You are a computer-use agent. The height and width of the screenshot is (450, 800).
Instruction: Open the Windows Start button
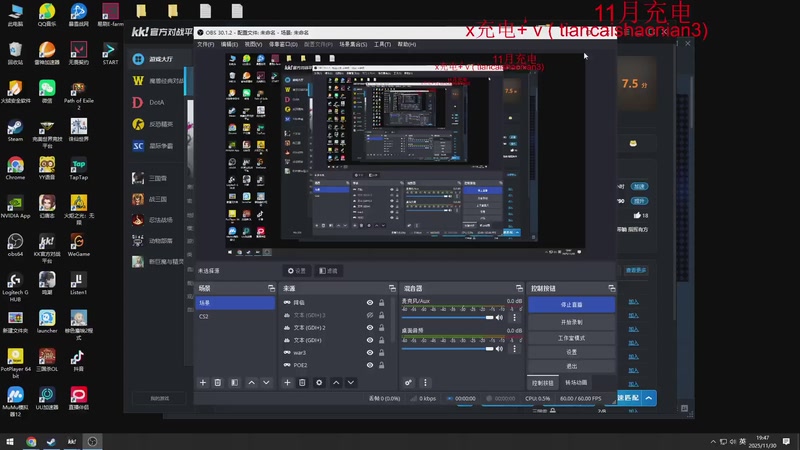click(x=10, y=441)
